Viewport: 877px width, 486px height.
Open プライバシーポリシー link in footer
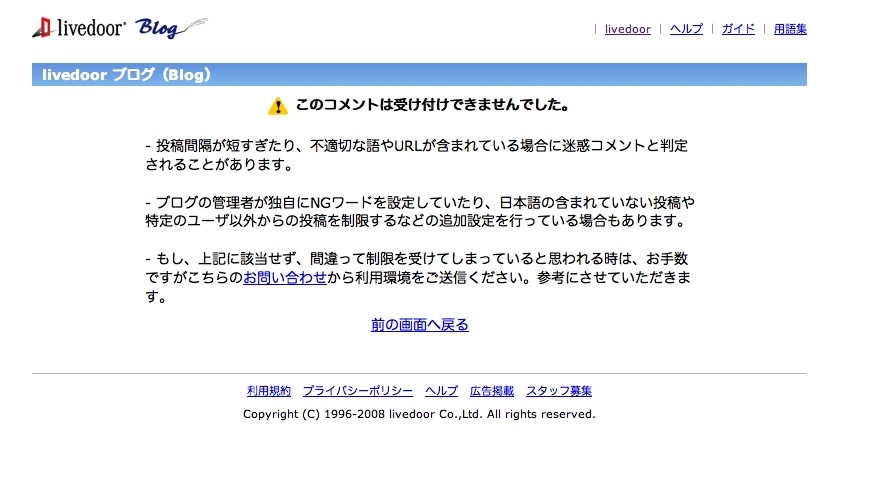(358, 391)
